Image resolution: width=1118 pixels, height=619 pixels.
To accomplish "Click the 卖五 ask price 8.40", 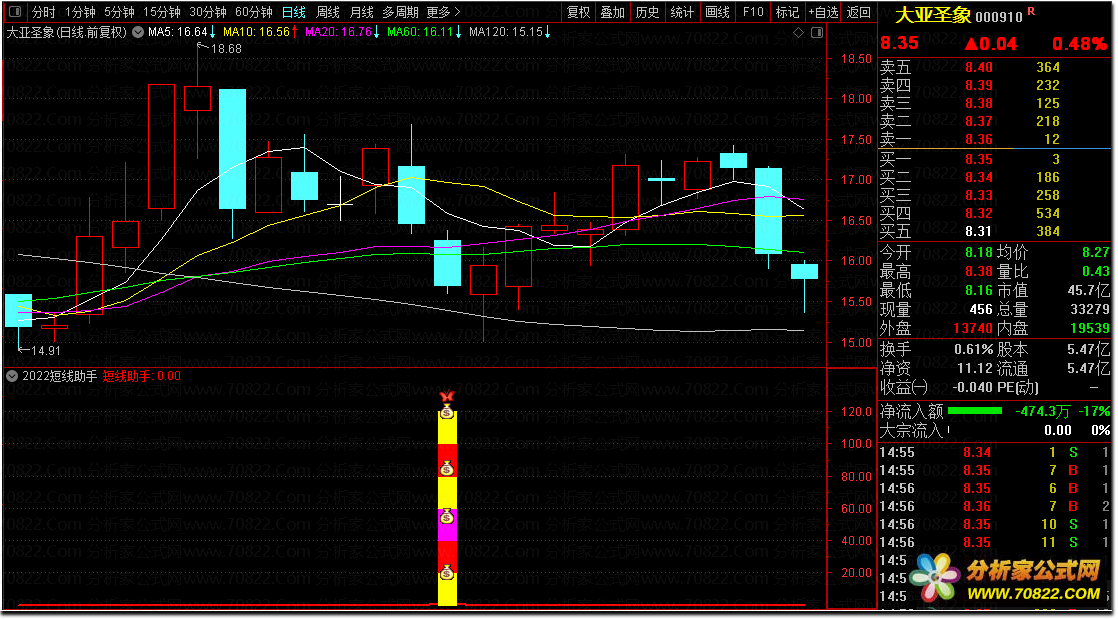I will coord(978,68).
